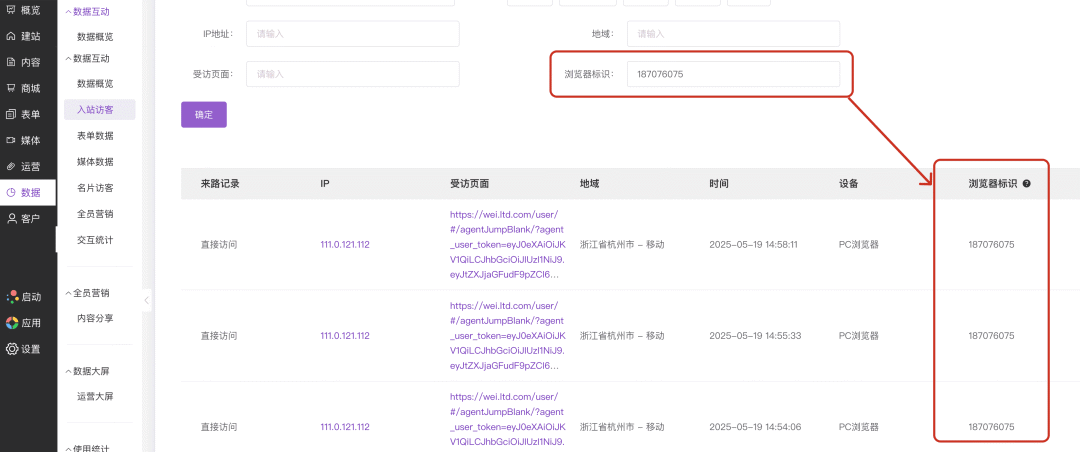Open the 运营 operations sidebar icon

pos(11,166)
